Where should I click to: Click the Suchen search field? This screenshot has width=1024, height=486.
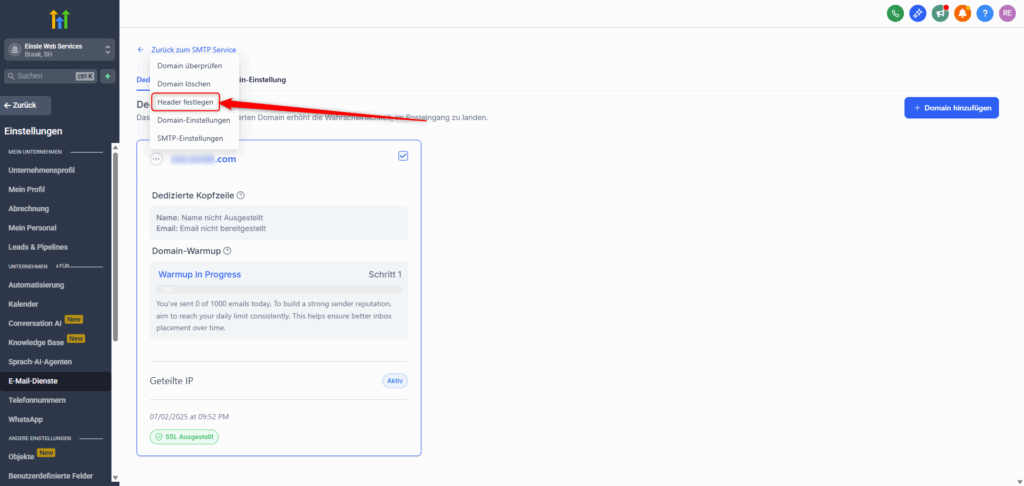pos(50,76)
